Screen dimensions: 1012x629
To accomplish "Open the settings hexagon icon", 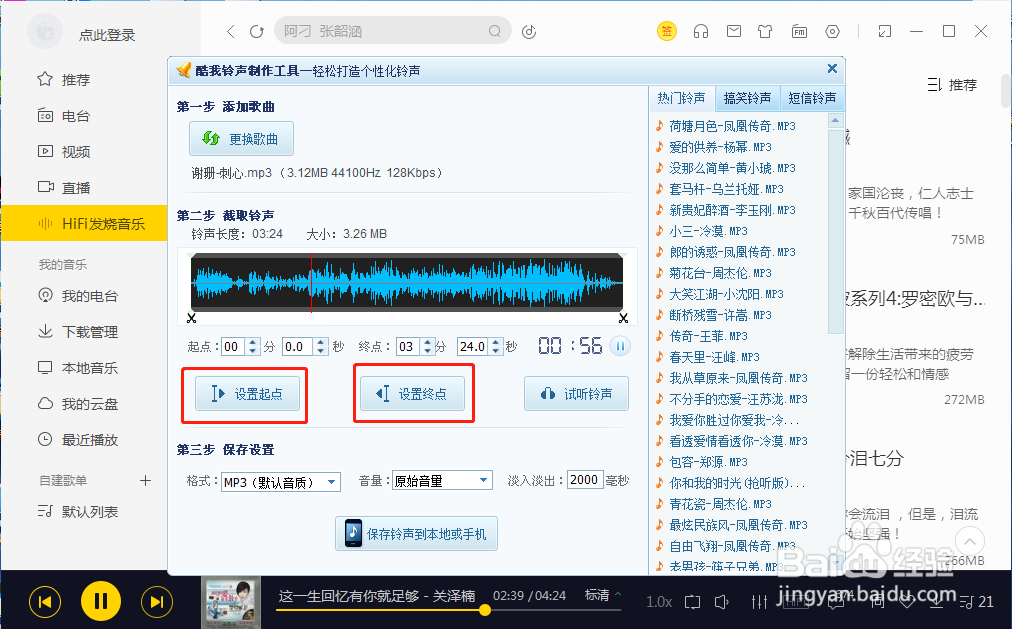I will tap(833, 31).
